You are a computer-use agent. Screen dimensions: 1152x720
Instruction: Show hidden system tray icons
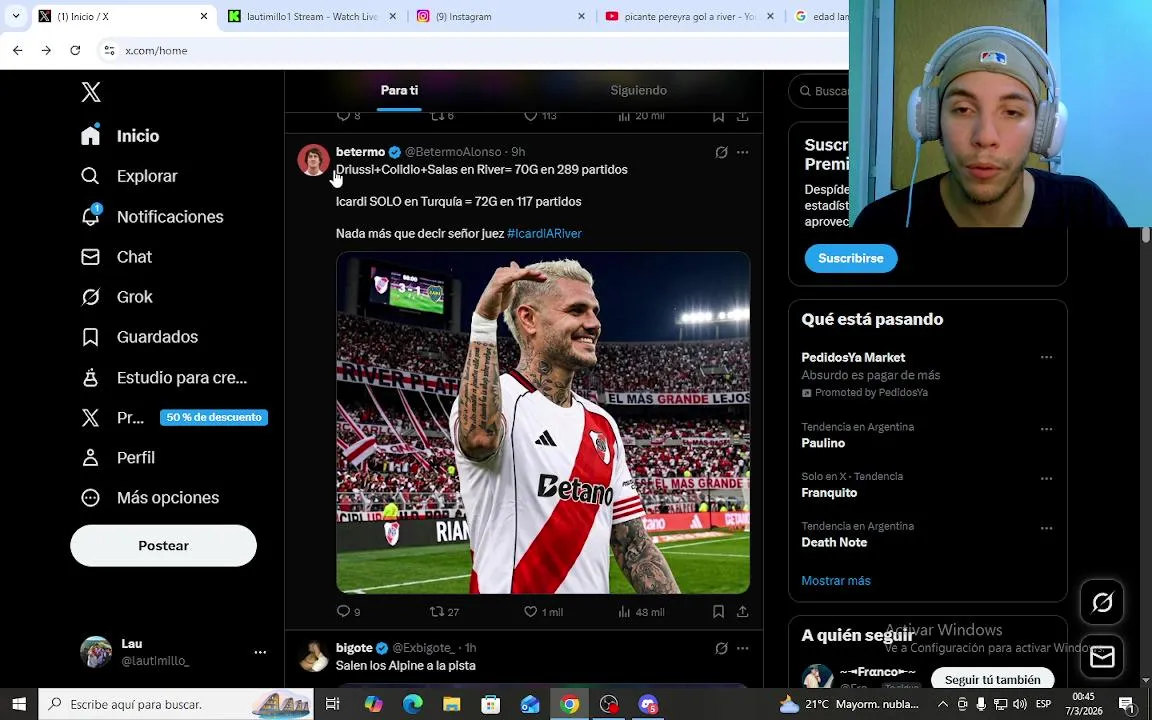click(943, 705)
